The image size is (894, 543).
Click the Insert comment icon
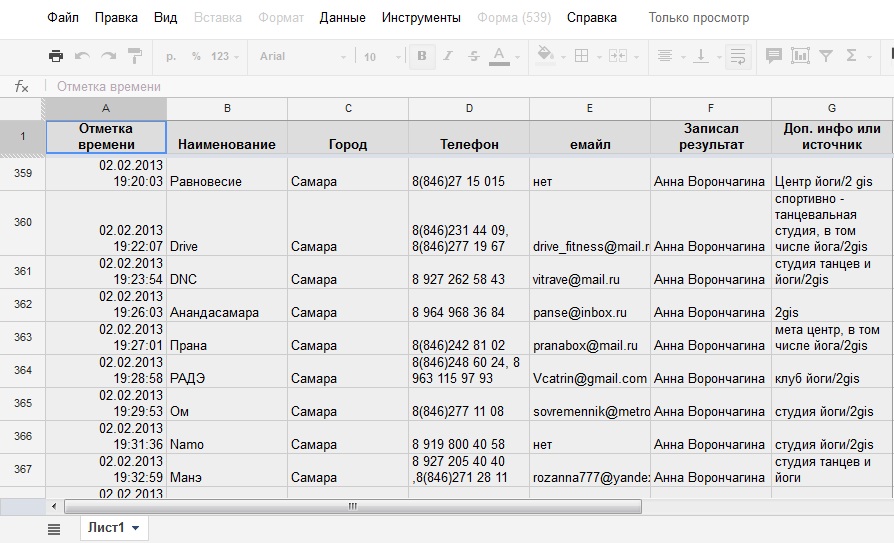(774, 55)
